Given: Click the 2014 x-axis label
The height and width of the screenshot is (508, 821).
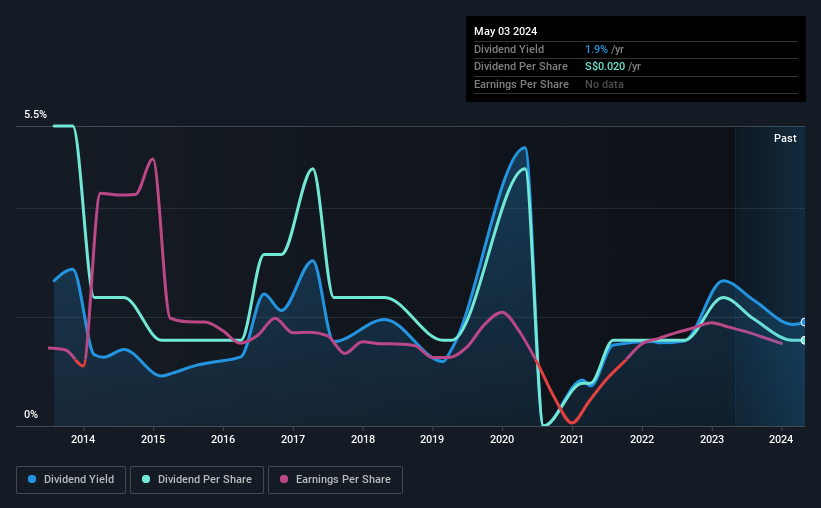Looking at the screenshot, I should pos(83,439).
